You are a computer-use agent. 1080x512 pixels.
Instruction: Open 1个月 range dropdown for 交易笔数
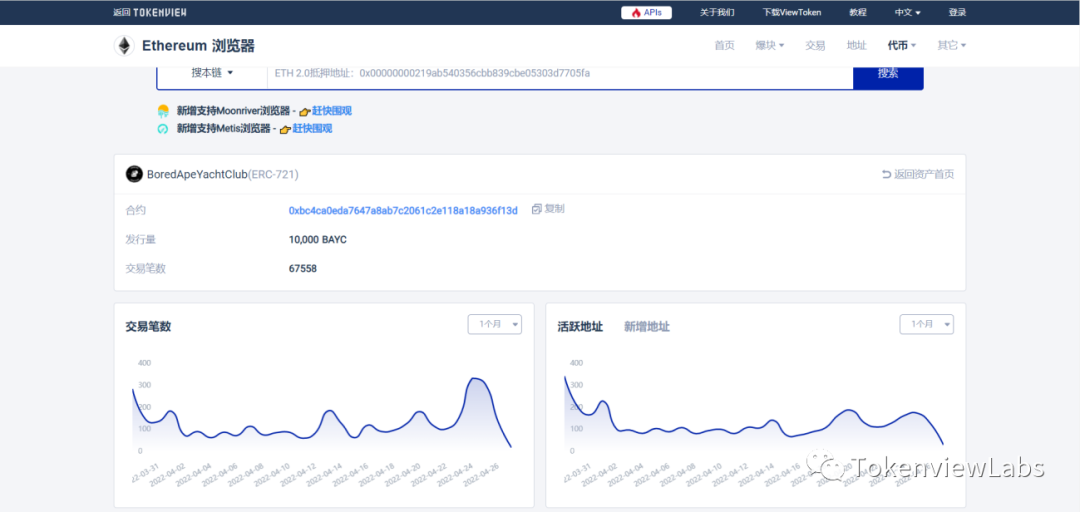tap(495, 324)
